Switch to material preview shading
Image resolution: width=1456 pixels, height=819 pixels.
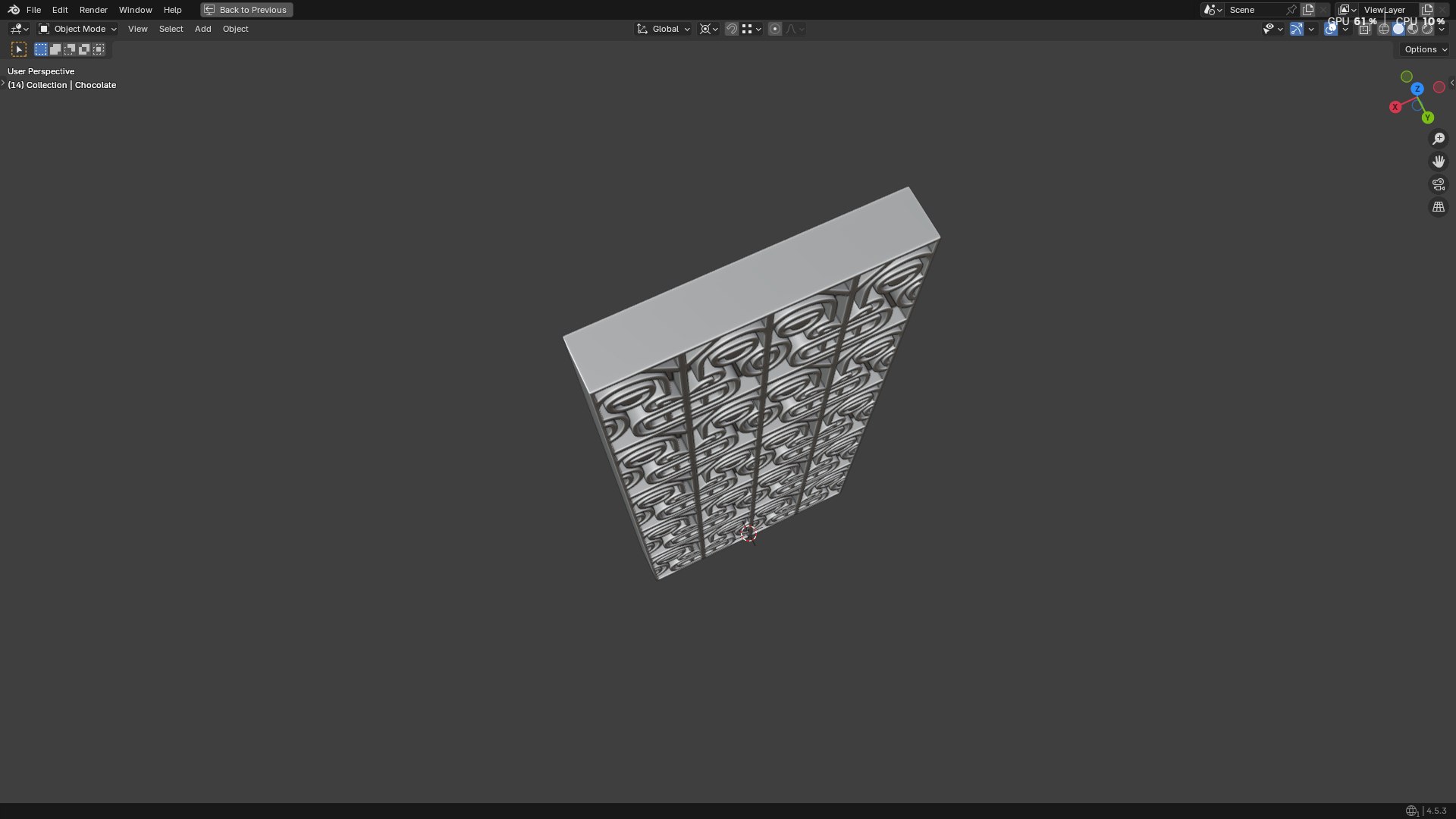click(x=1413, y=29)
